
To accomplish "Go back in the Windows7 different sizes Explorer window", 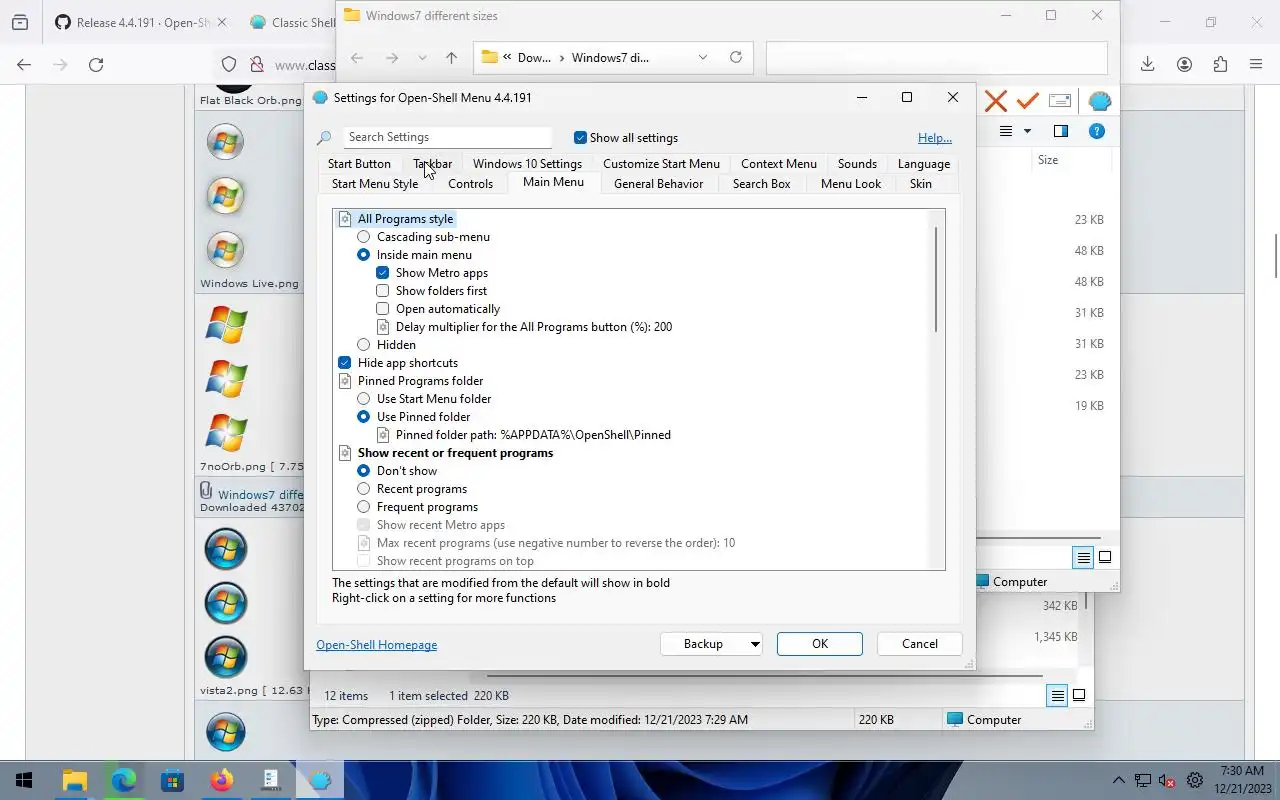I will pos(357,58).
